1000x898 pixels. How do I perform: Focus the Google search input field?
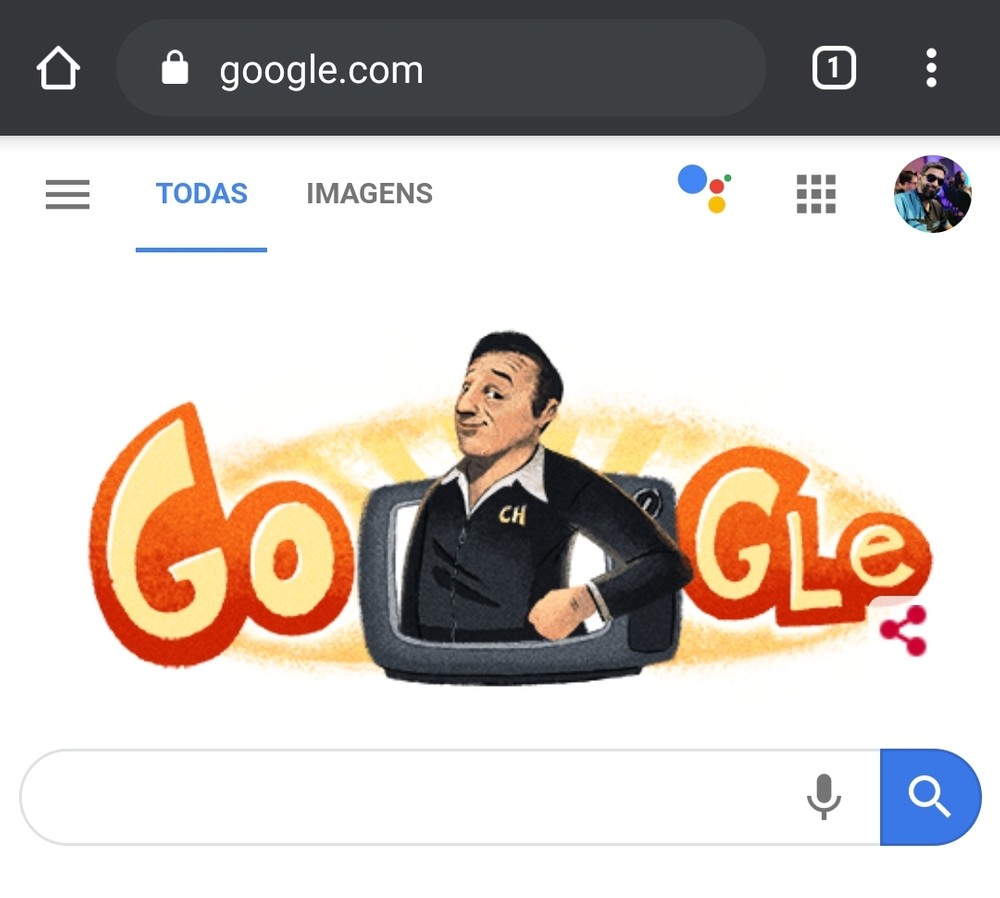coord(450,797)
